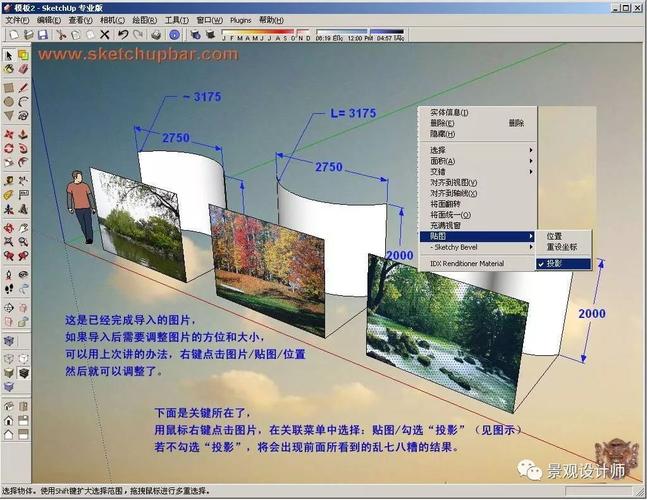The width and height of the screenshot is (647, 500).
Task: Choose the Freehand scribble tool
Action: click(x=23, y=116)
